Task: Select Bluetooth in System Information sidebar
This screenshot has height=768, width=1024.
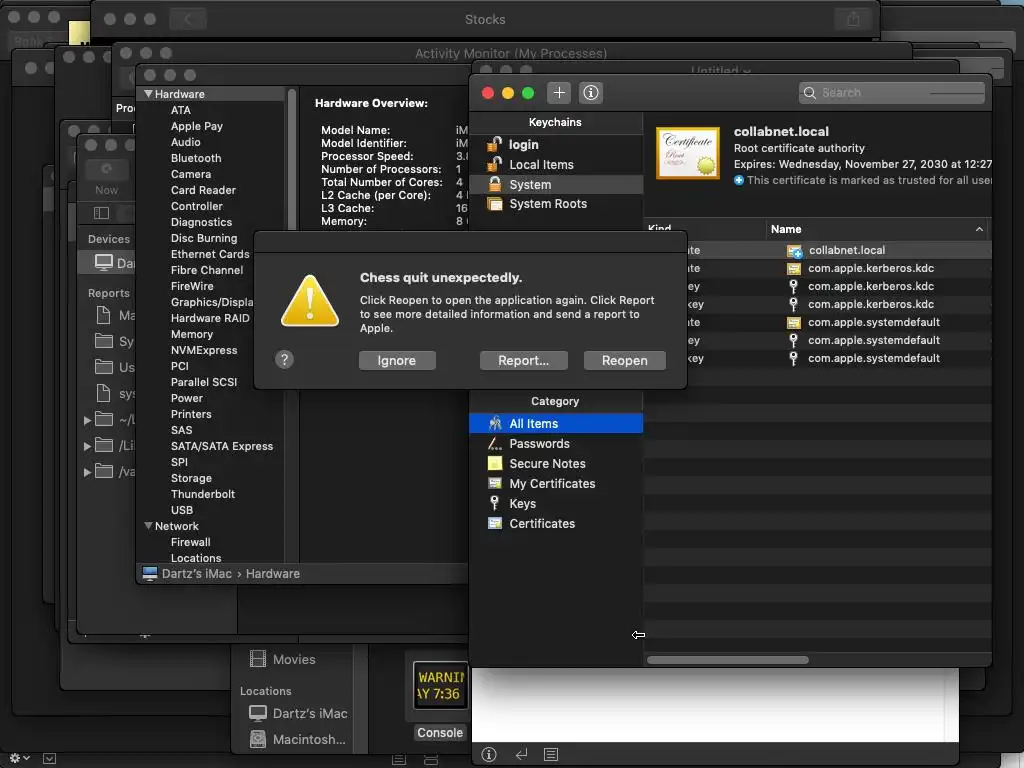Action: point(196,158)
